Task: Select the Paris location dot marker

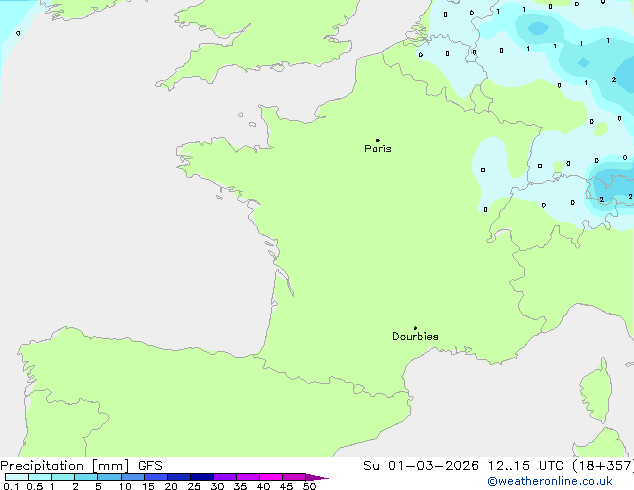Action: coord(378,140)
